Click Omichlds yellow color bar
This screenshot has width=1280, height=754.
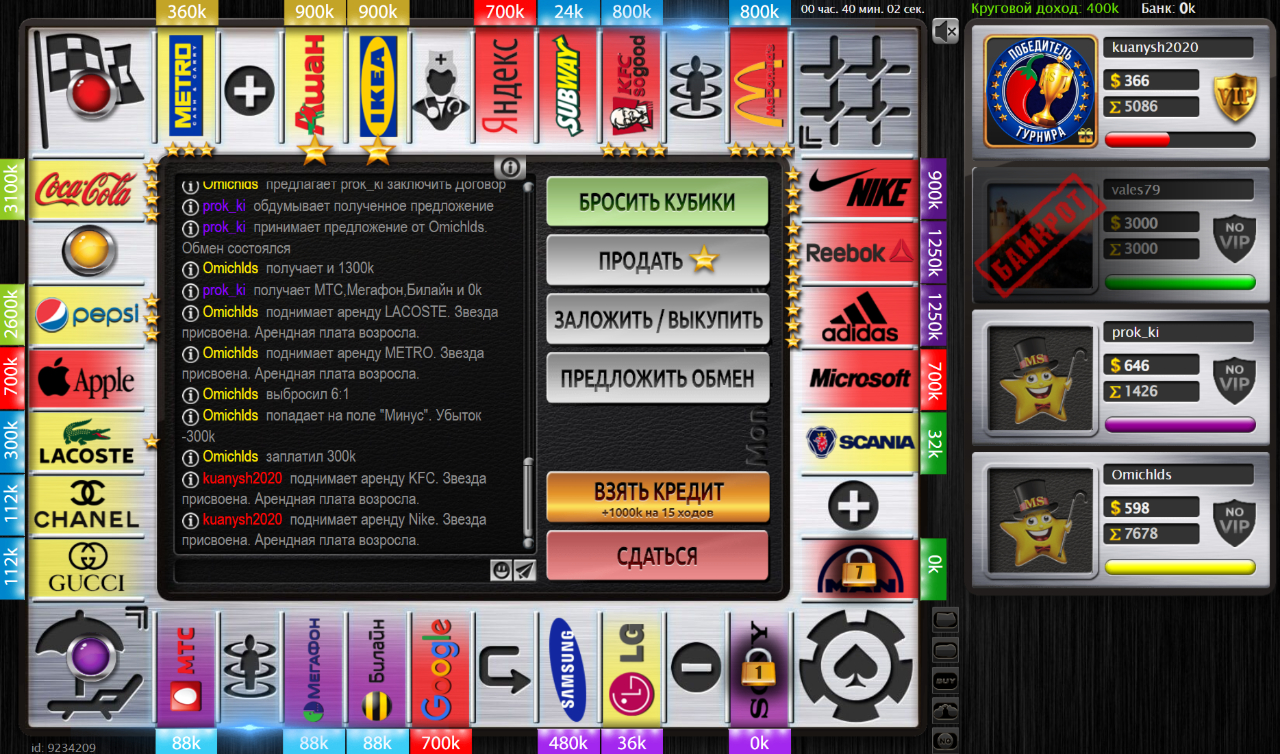[x=1180, y=567]
